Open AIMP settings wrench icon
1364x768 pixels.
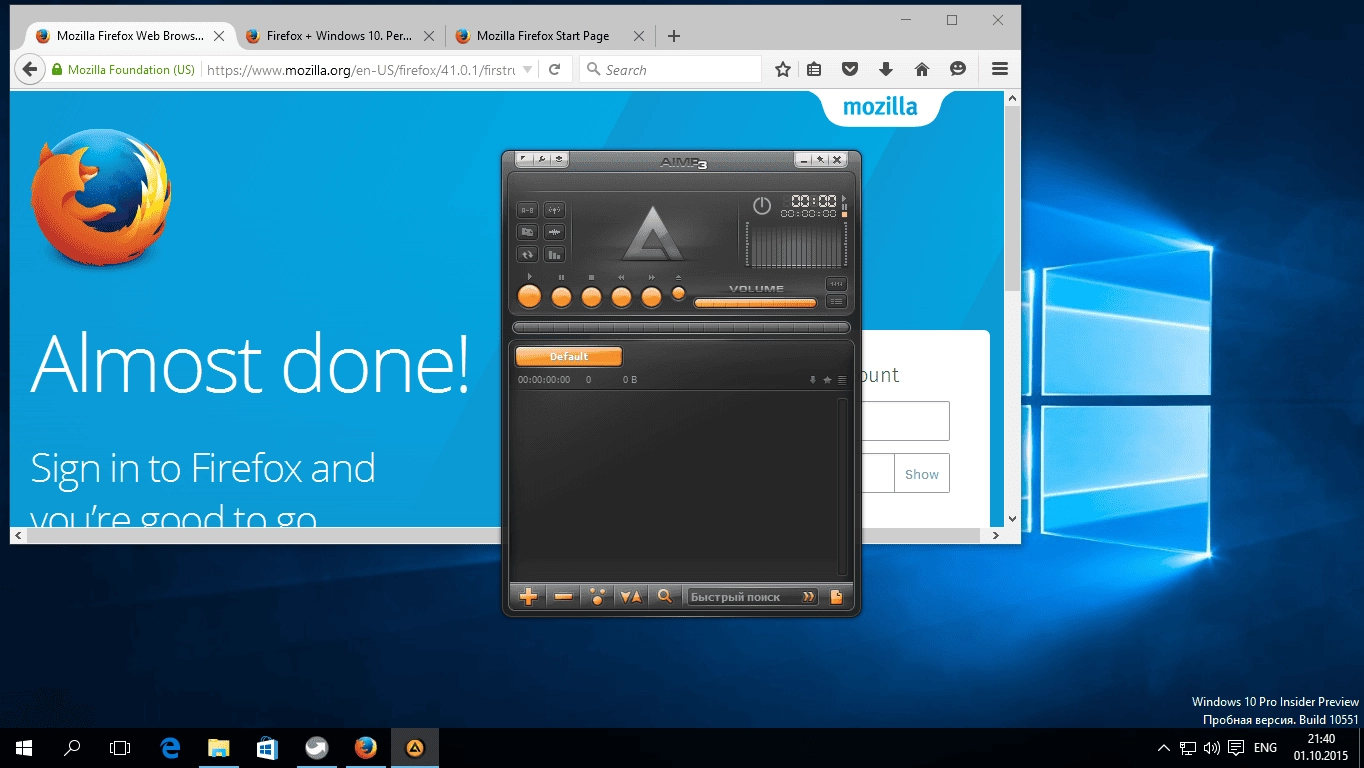(x=541, y=159)
